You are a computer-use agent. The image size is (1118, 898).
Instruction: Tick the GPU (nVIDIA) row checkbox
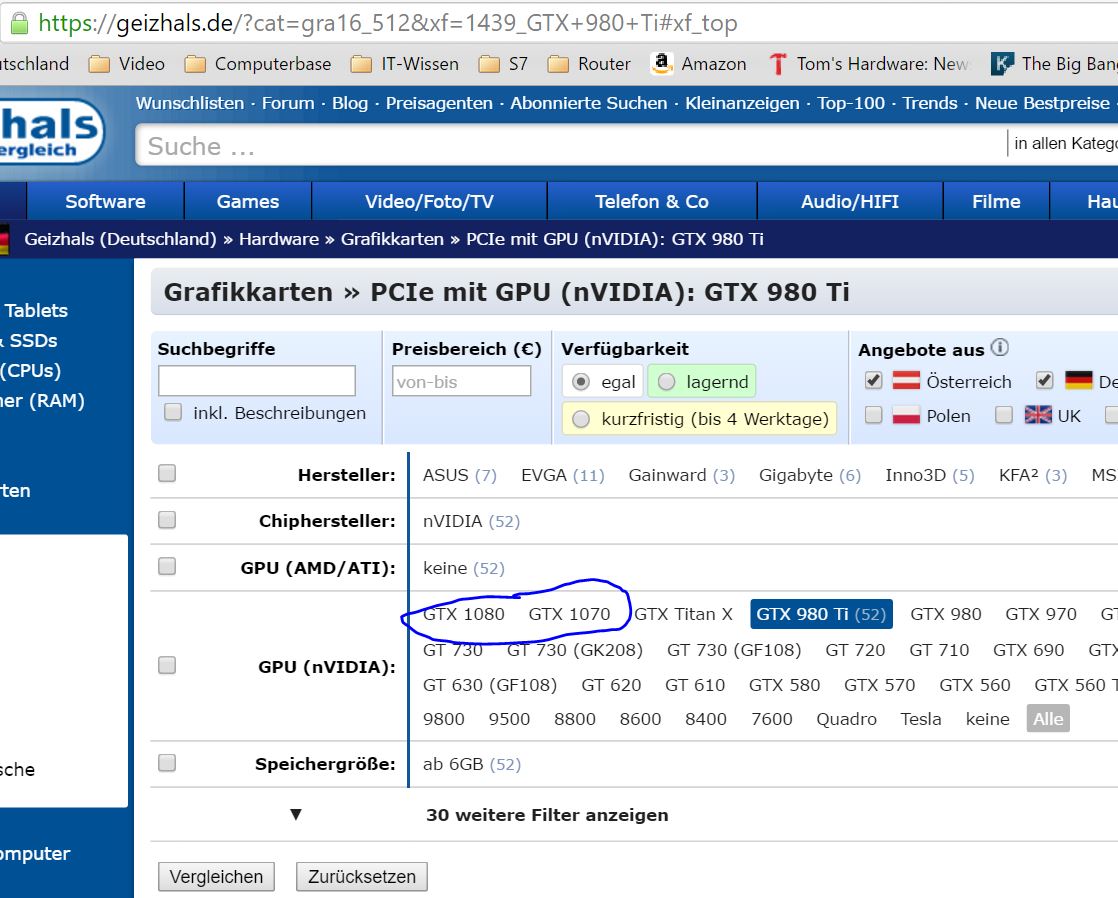pos(167,665)
